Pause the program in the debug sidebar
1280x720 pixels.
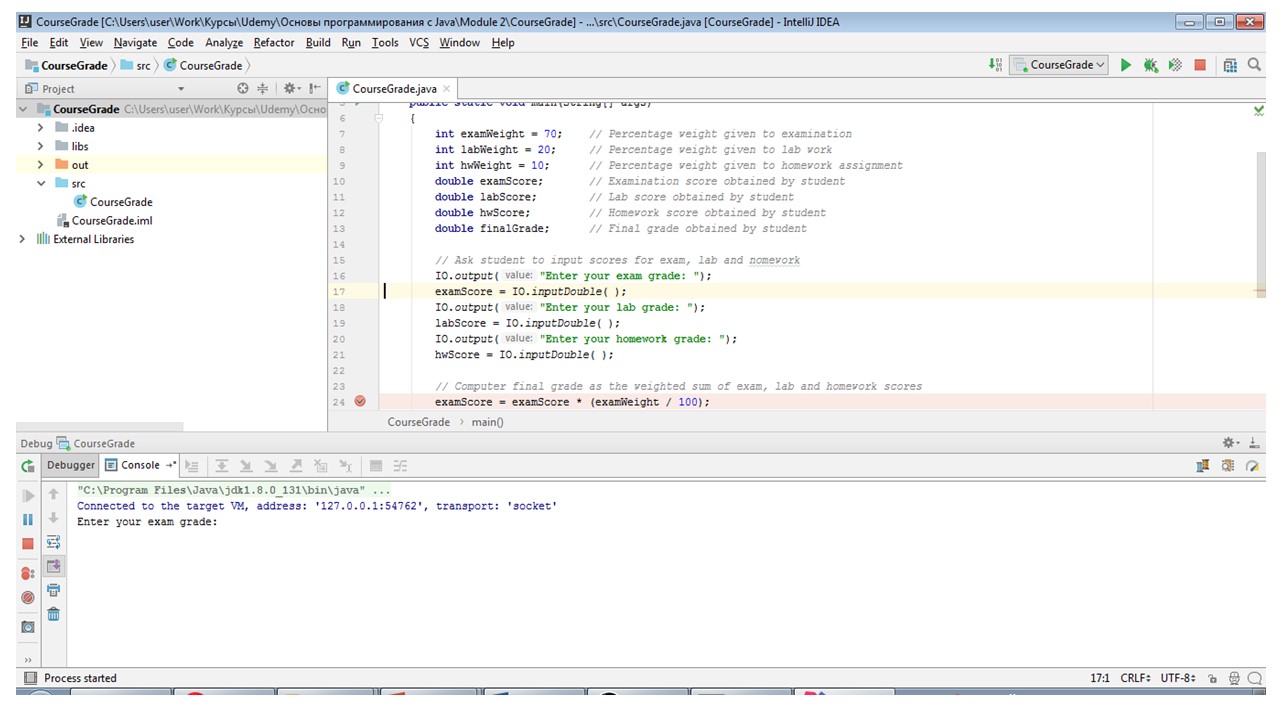click(28, 520)
